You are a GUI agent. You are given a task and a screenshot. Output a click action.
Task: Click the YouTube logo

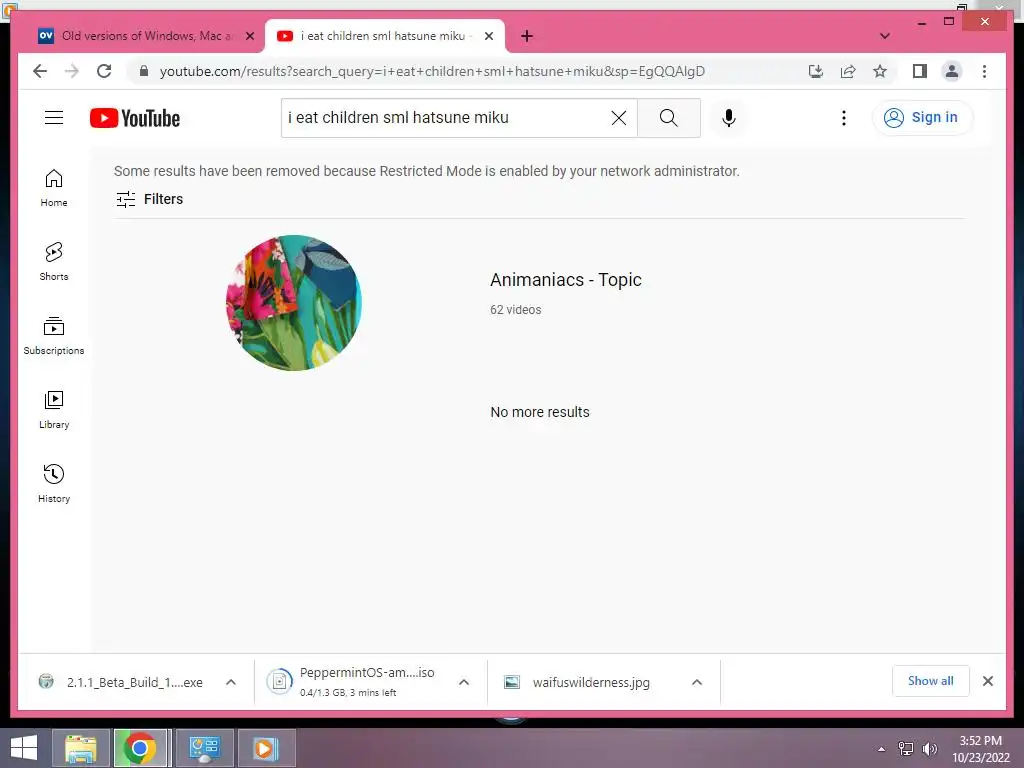point(135,118)
